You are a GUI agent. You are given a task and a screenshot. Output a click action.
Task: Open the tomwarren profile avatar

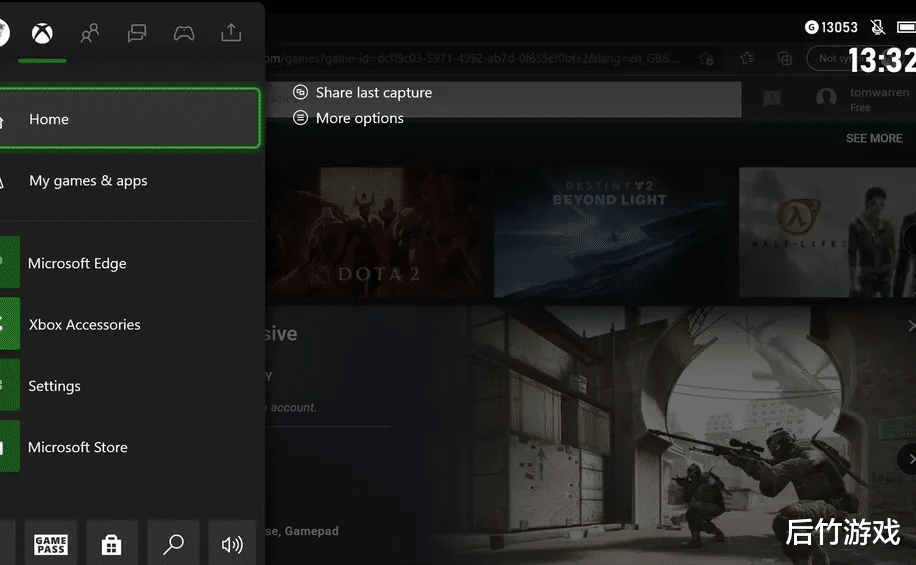(826, 98)
